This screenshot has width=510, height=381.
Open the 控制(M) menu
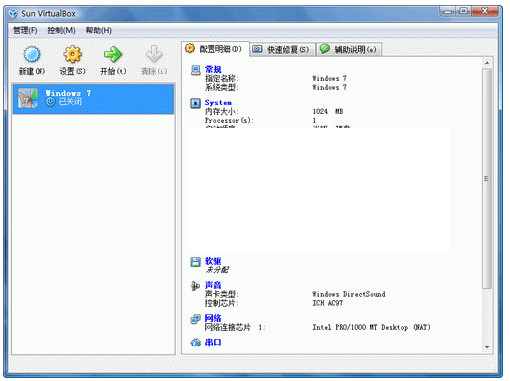click(61, 30)
